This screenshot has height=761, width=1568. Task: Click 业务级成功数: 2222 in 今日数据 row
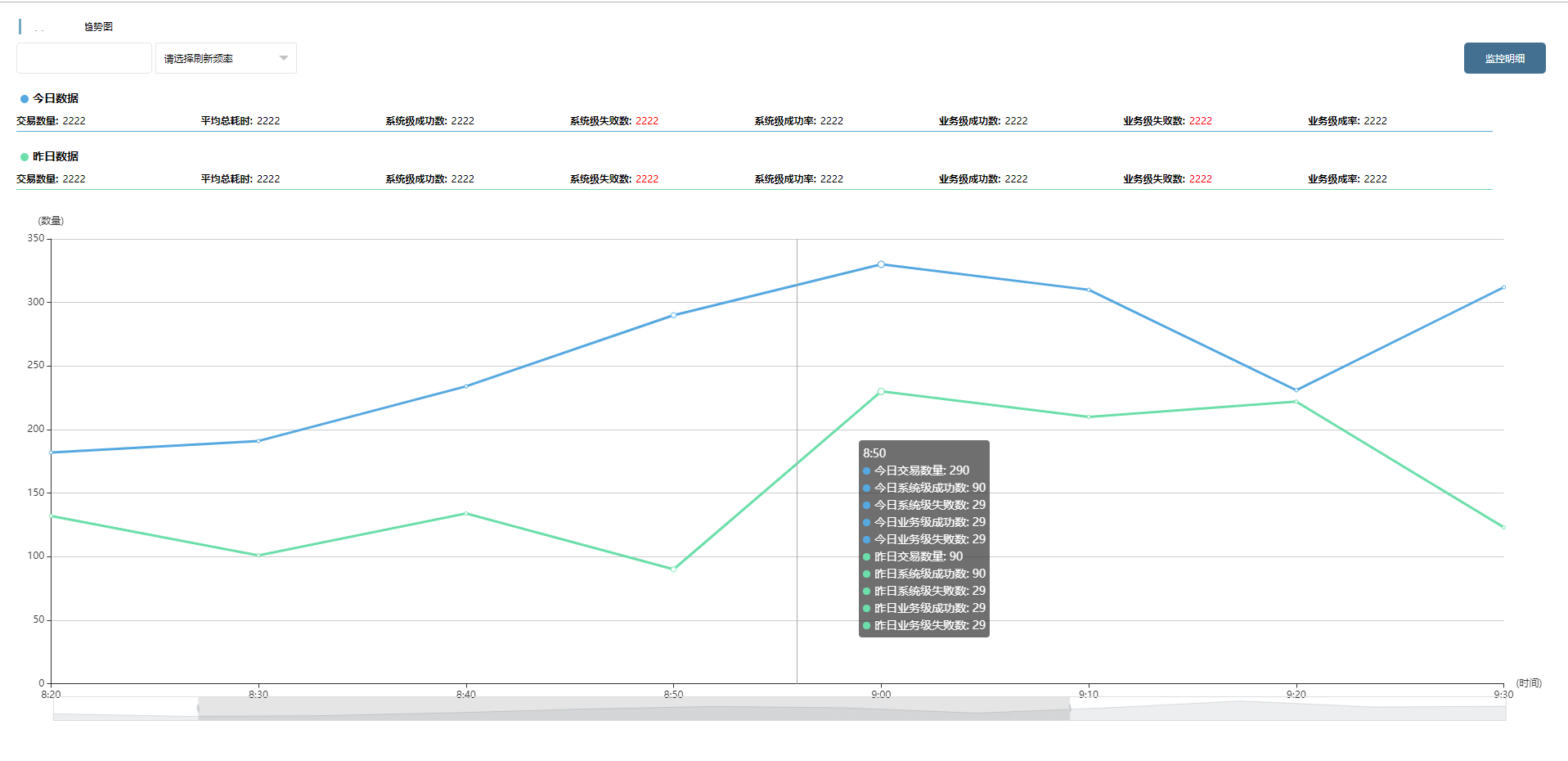983,121
